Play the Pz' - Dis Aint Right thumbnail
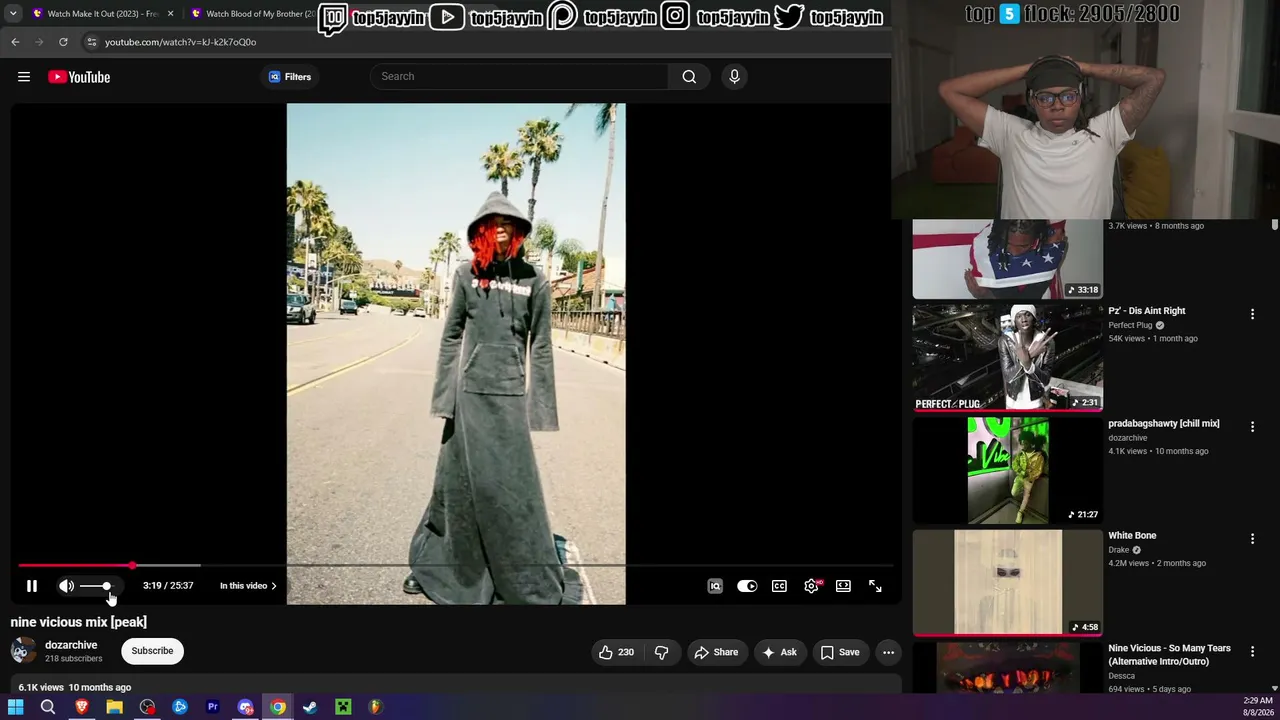 coord(1008,357)
